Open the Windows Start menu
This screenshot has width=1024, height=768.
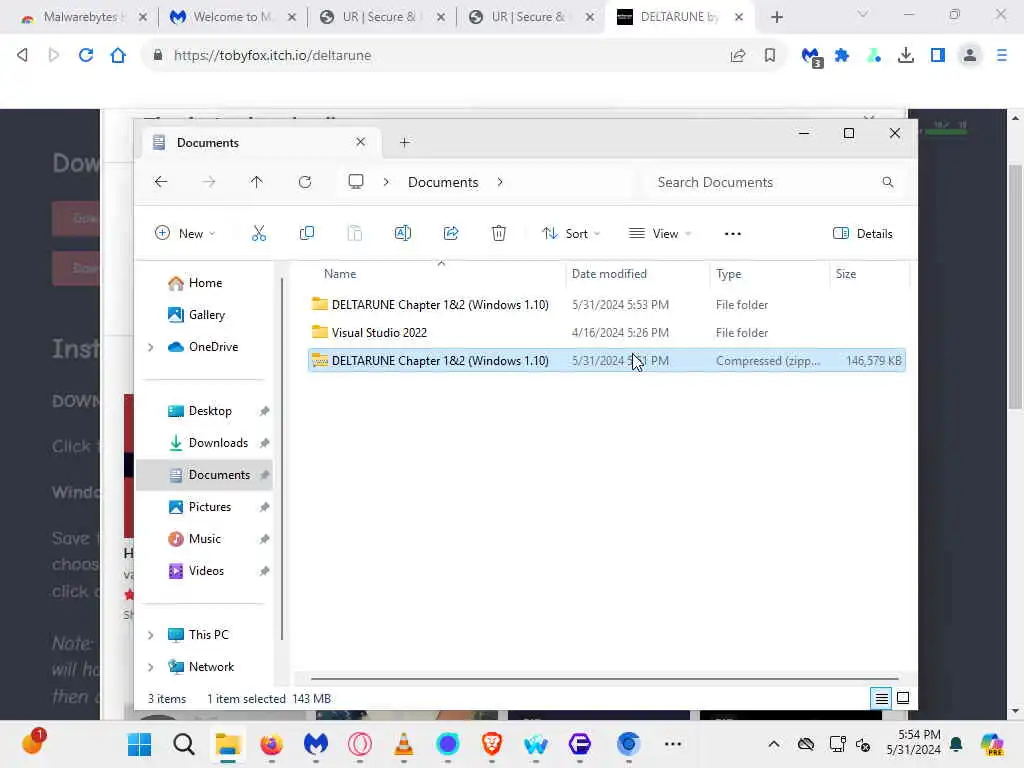[139, 744]
